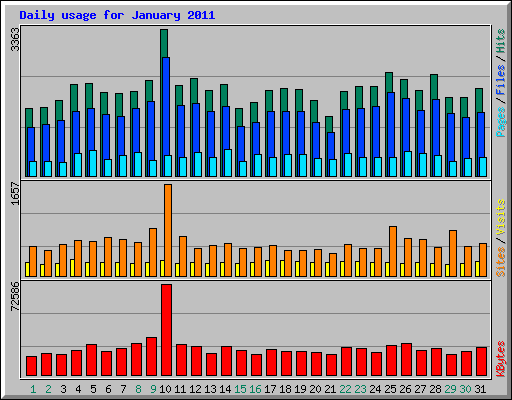Click the Files legend label

(501, 79)
